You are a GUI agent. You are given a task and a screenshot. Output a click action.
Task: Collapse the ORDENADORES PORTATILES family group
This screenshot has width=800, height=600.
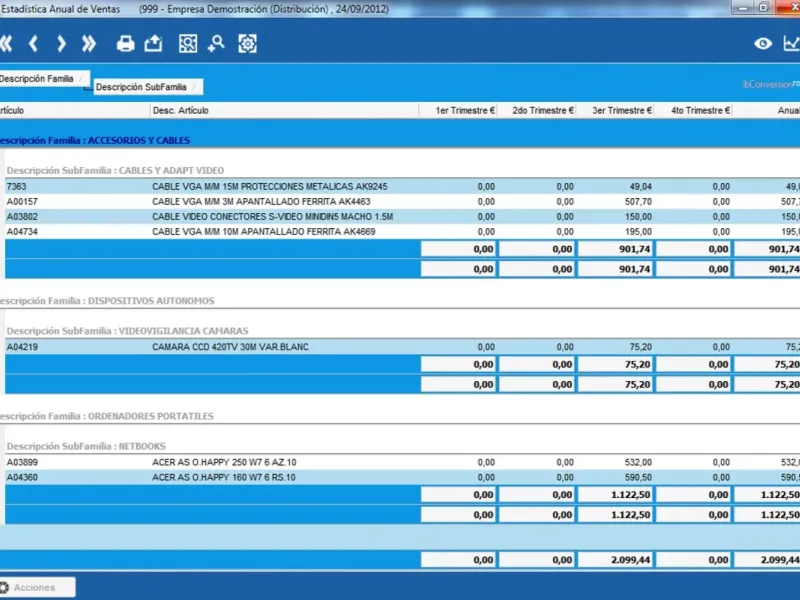point(107,416)
